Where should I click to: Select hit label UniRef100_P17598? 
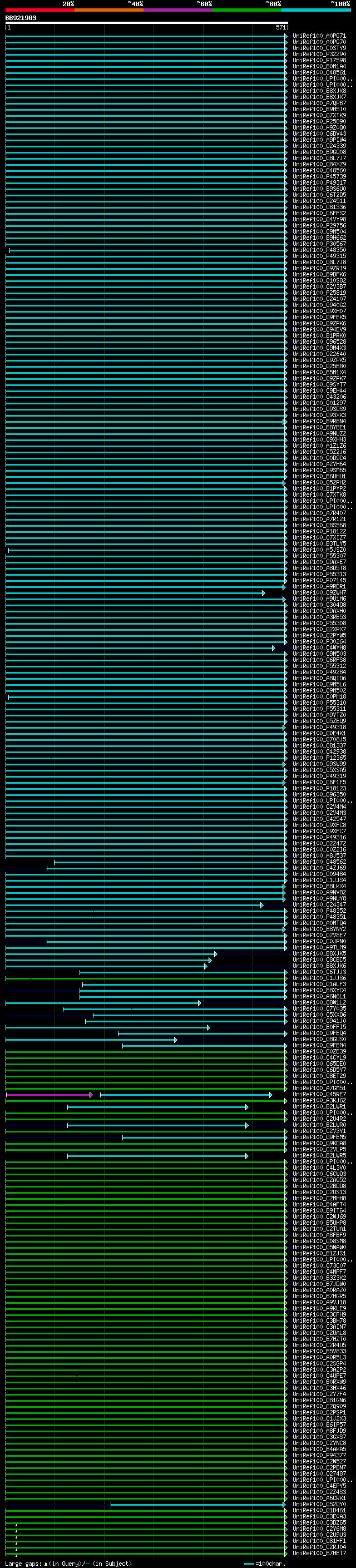[319, 60]
